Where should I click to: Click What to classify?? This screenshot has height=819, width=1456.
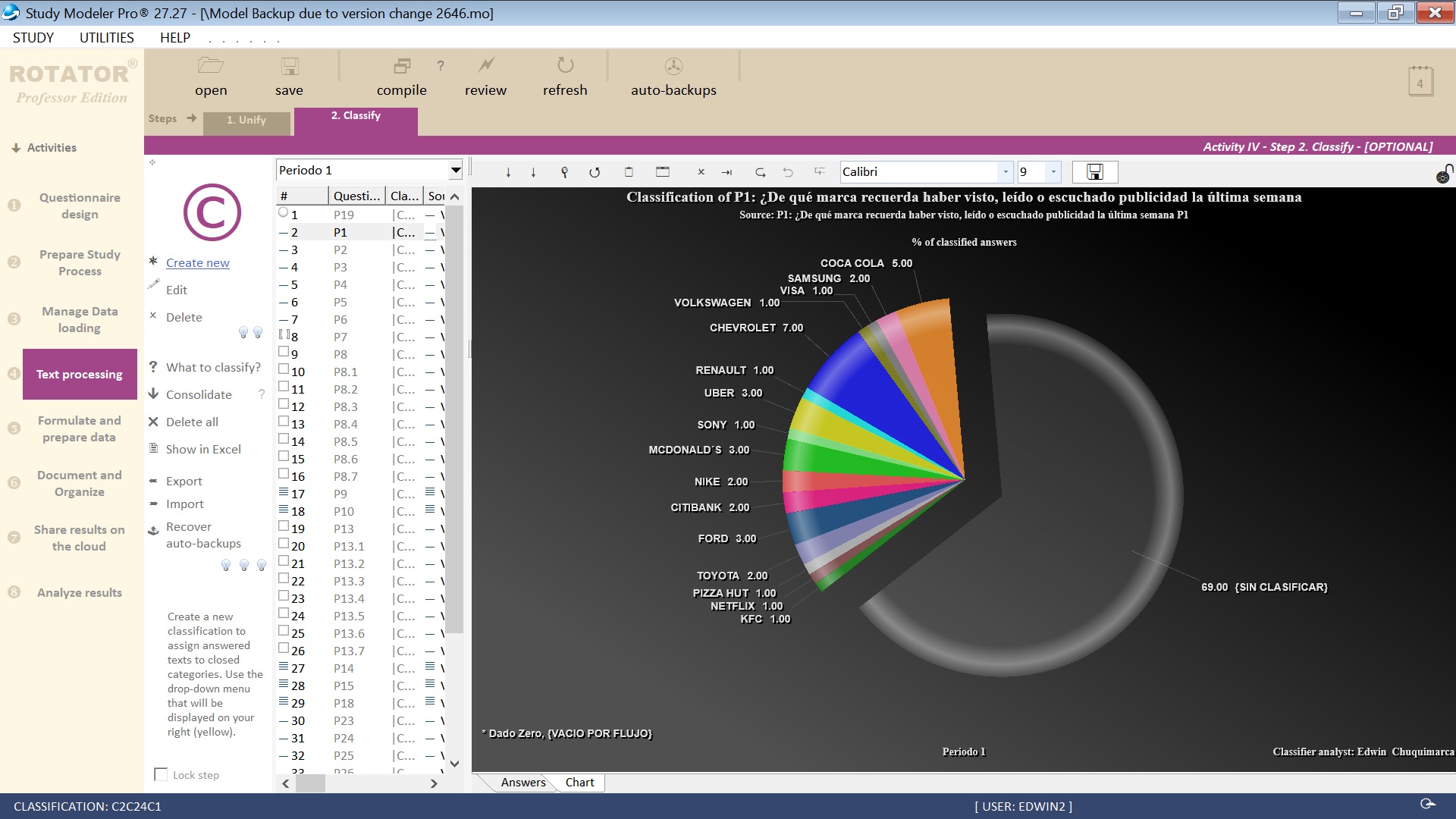tap(213, 367)
